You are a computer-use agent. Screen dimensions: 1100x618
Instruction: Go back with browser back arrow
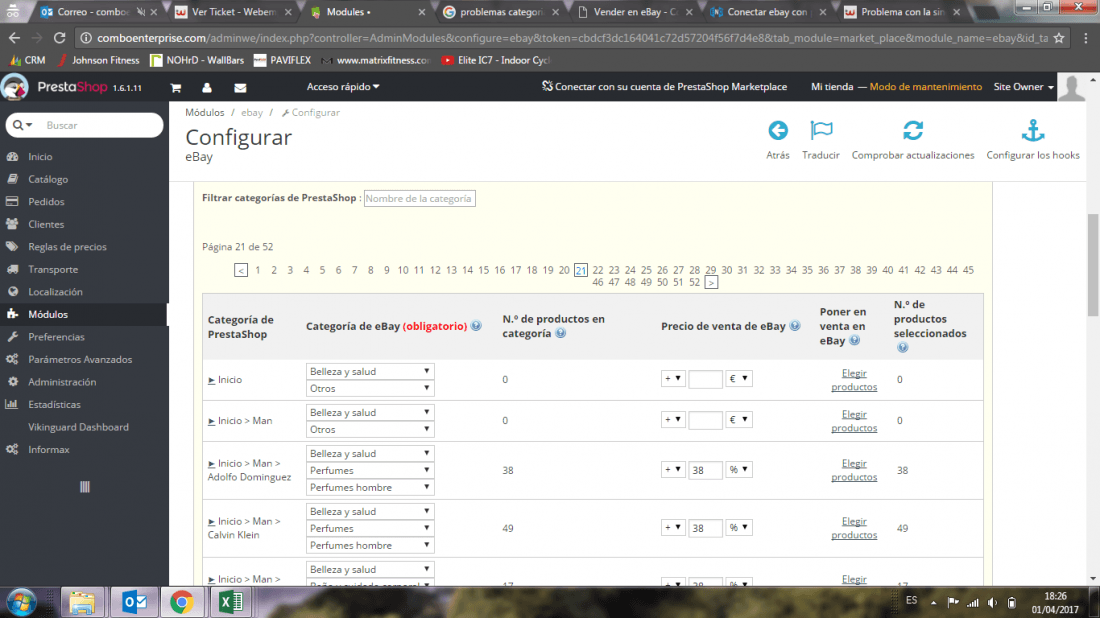pos(15,38)
